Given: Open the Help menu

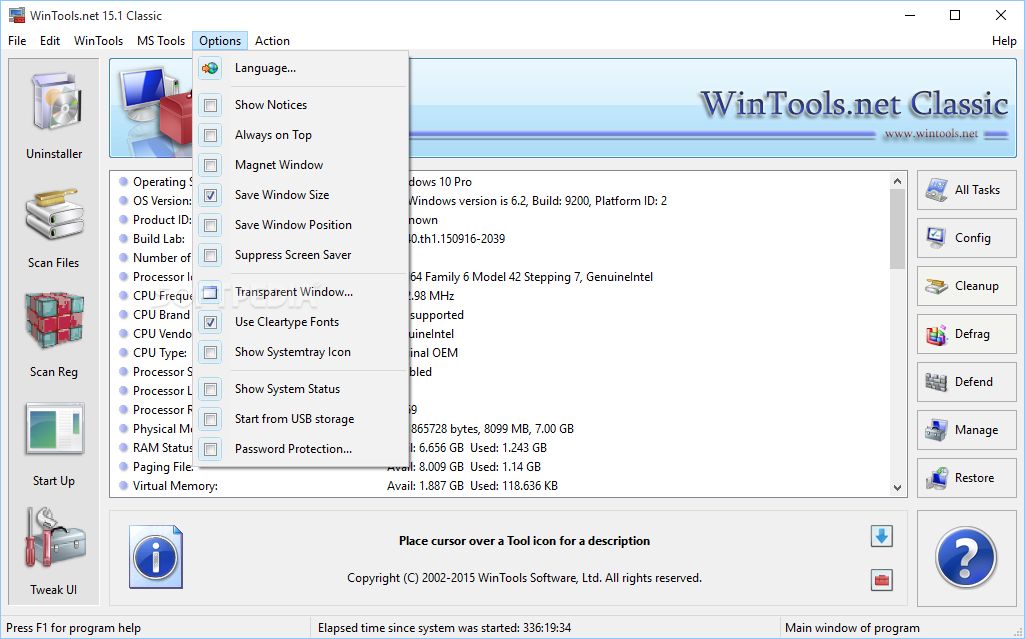Looking at the screenshot, I should (1004, 41).
